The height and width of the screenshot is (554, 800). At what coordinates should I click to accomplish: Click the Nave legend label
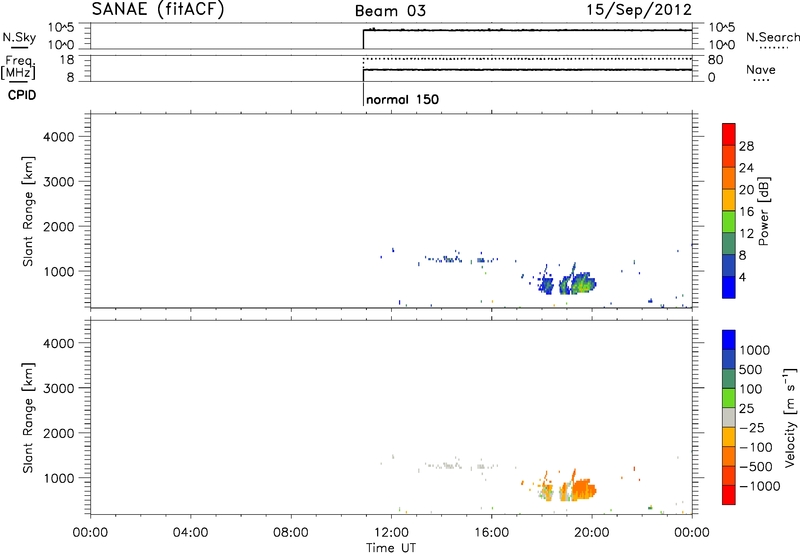tap(761, 69)
